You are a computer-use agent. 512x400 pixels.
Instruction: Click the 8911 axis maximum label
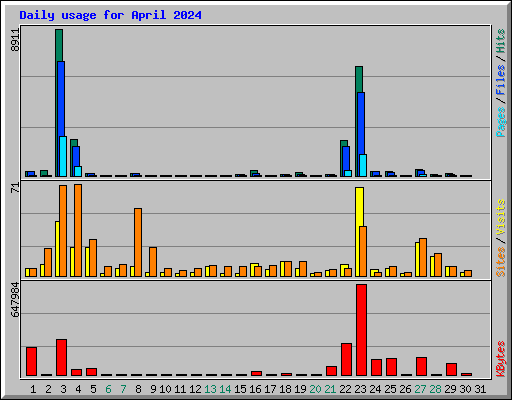pos(15,40)
